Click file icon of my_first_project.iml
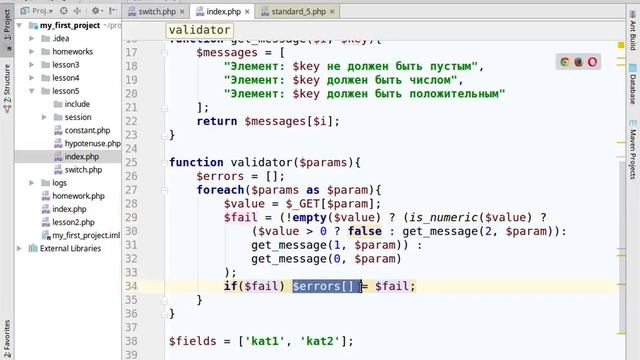Image resolution: width=640 pixels, height=360 pixels. click(x=46, y=235)
